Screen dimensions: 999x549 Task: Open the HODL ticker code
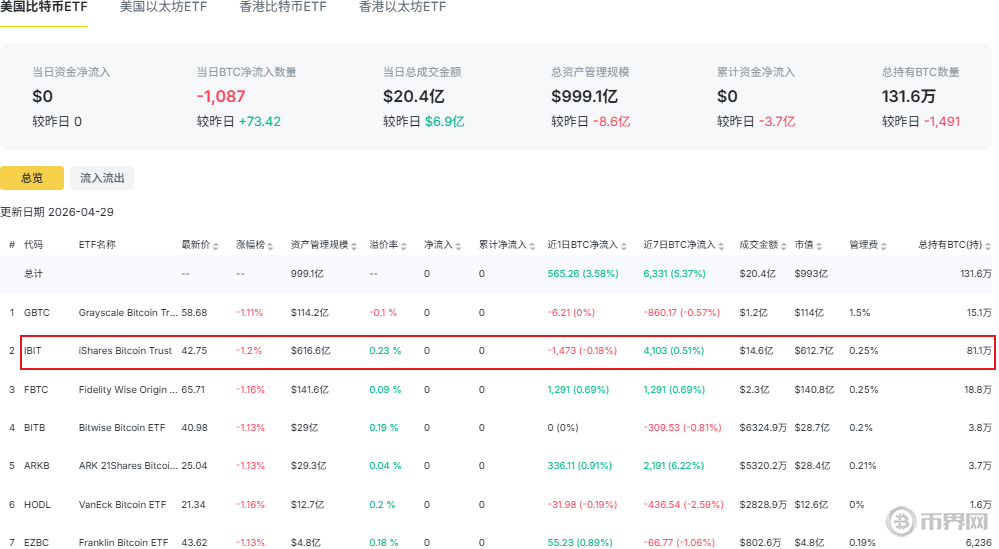[37, 504]
